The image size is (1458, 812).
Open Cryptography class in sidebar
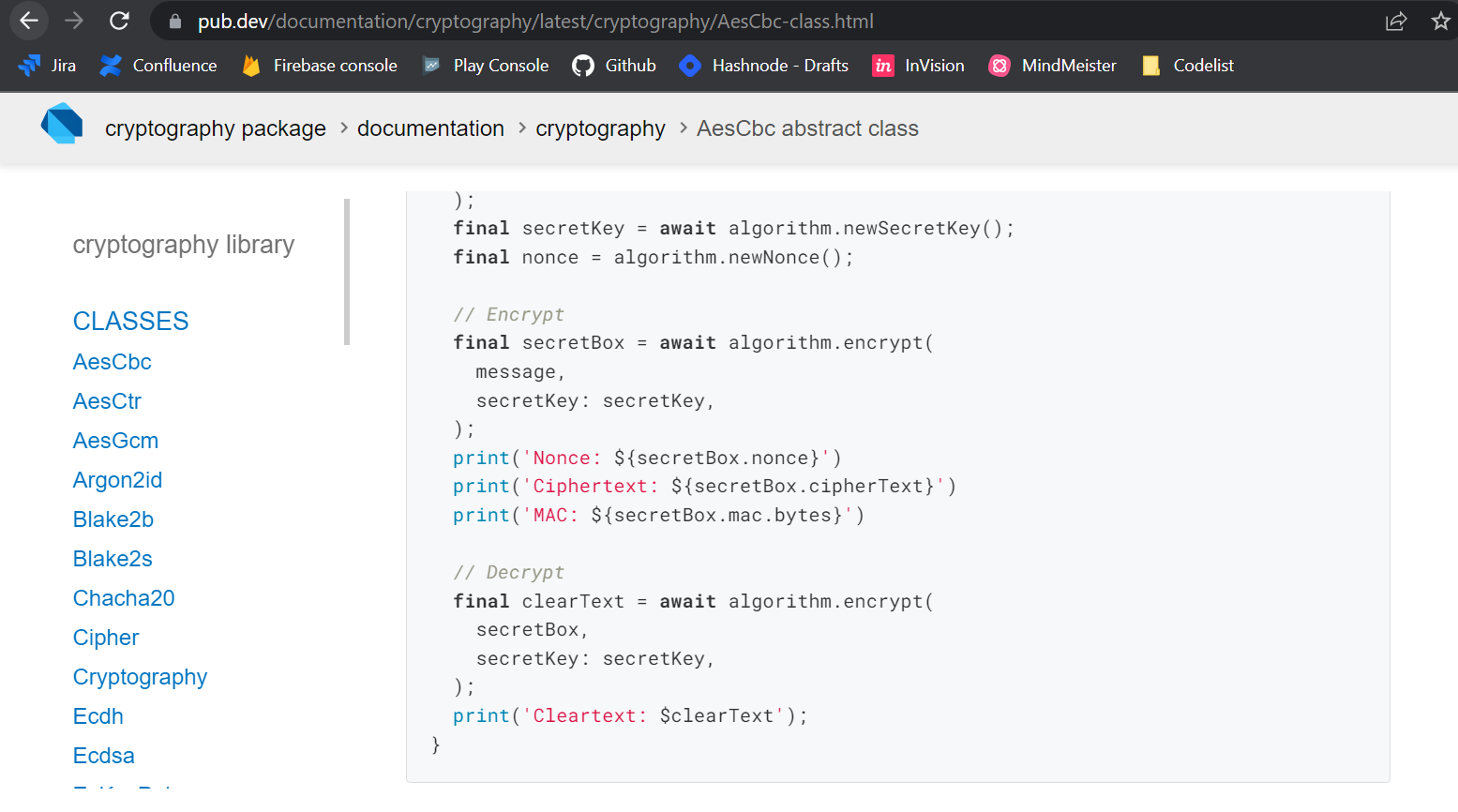click(140, 677)
